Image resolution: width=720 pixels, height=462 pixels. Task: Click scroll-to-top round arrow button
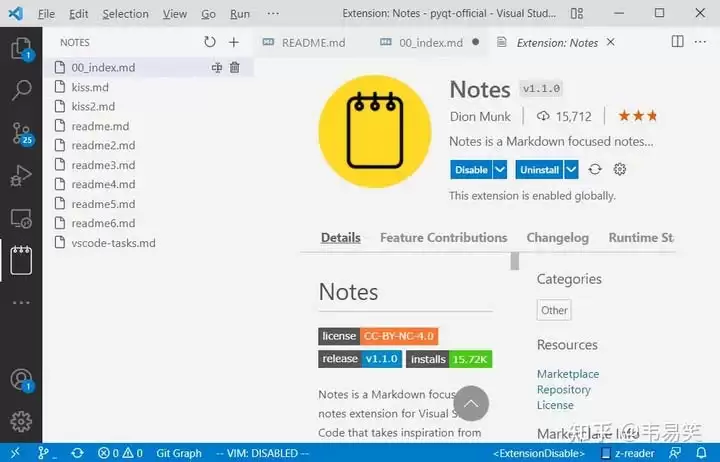click(x=471, y=404)
